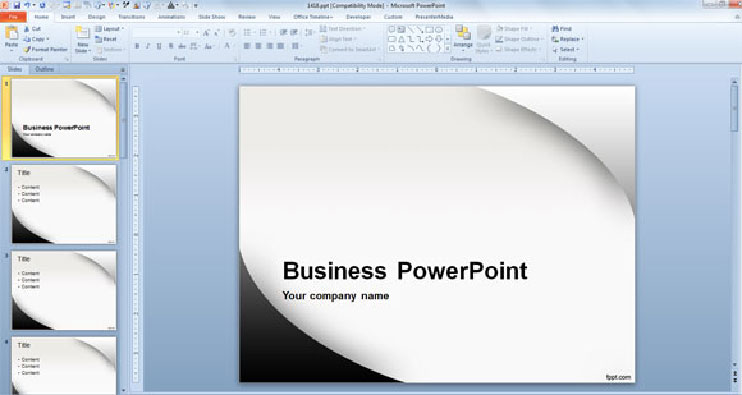The width and height of the screenshot is (742, 395).
Task: Toggle Italic formatting
Action: 148,46
